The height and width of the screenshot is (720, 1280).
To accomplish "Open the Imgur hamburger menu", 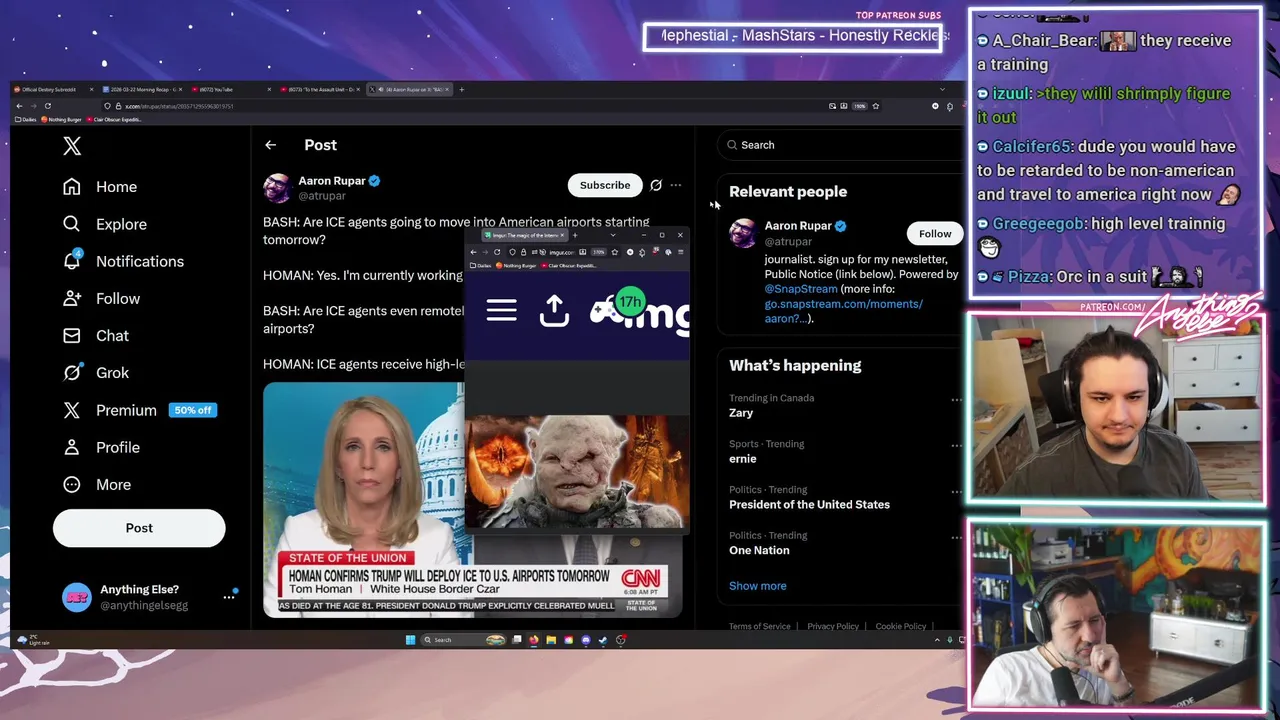I will [502, 311].
